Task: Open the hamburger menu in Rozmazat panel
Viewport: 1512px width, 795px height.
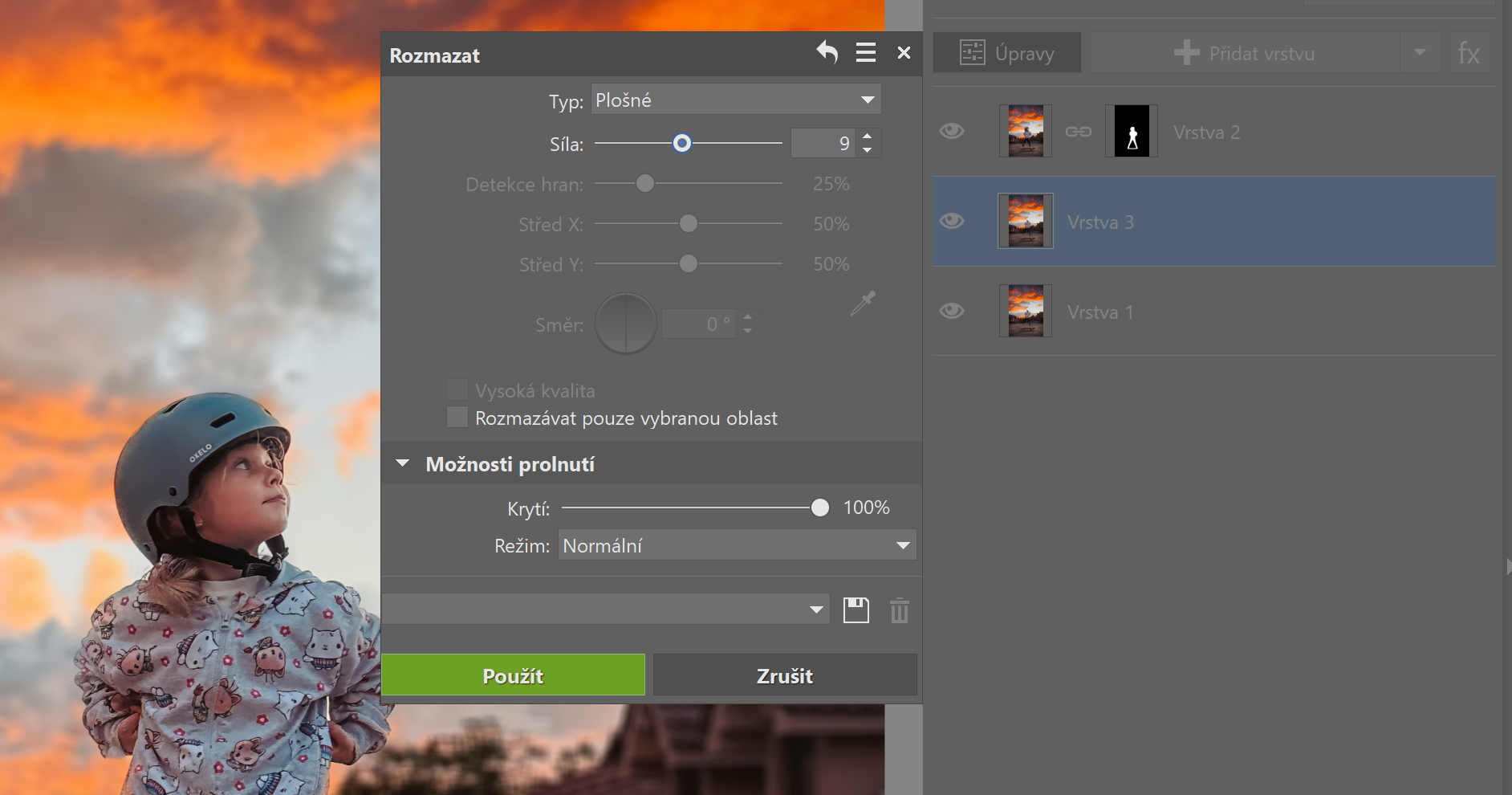Action: click(x=865, y=53)
